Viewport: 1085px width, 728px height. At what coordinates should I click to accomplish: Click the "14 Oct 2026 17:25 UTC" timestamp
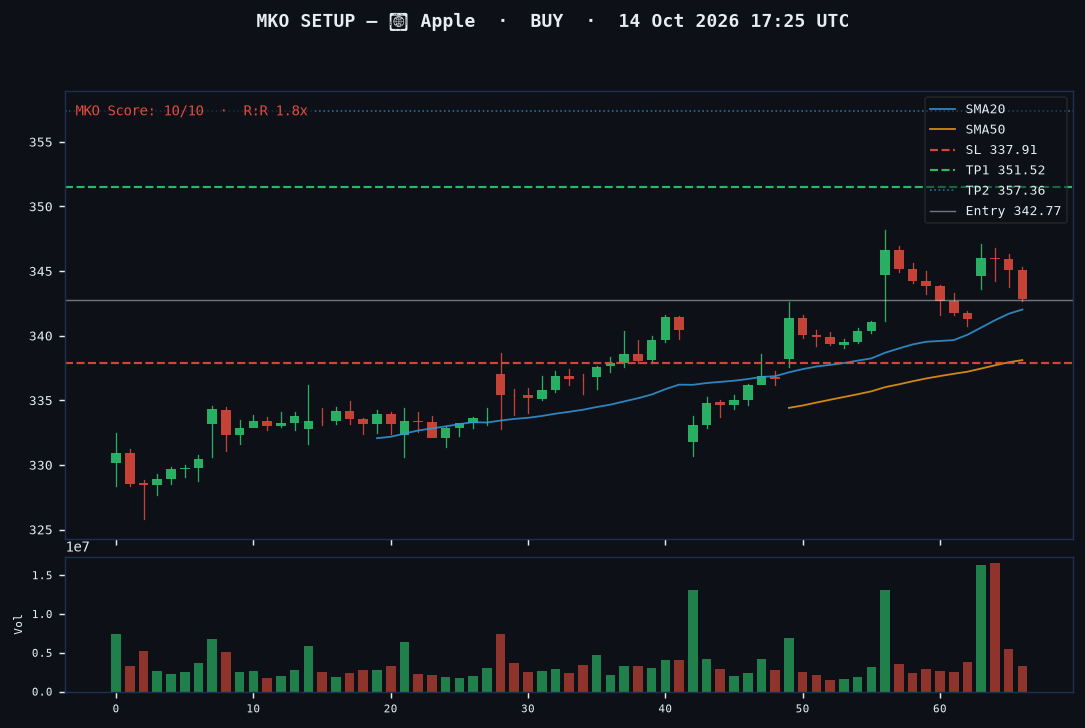coord(733,21)
